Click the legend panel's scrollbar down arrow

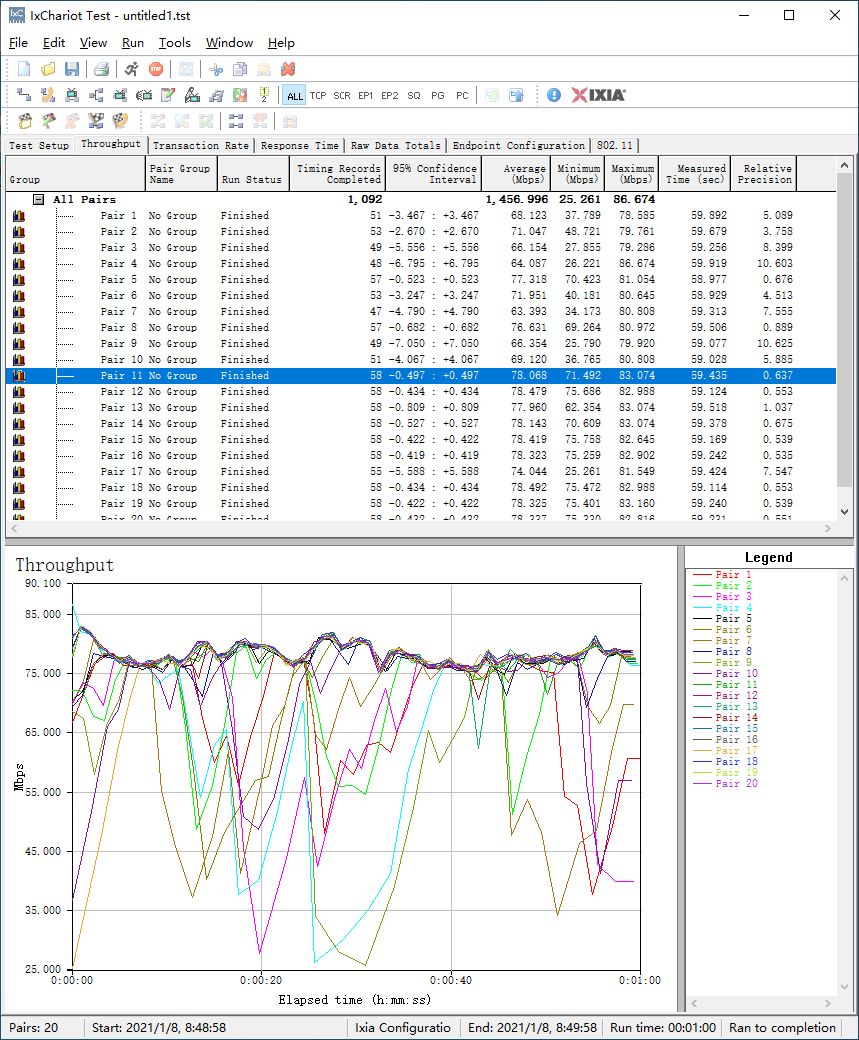point(844,987)
